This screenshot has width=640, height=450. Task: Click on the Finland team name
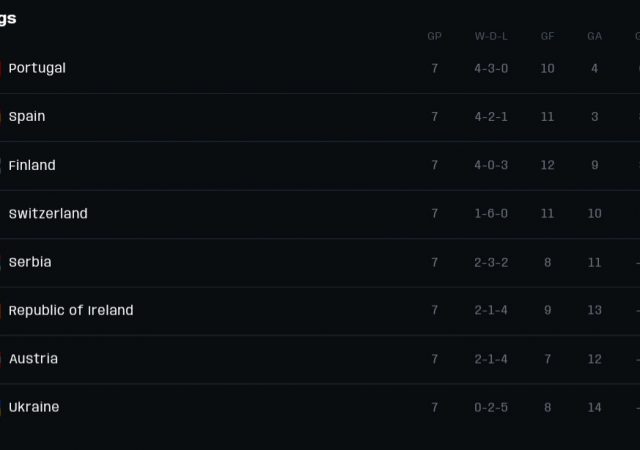pyautogui.click(x=32, y=165)
